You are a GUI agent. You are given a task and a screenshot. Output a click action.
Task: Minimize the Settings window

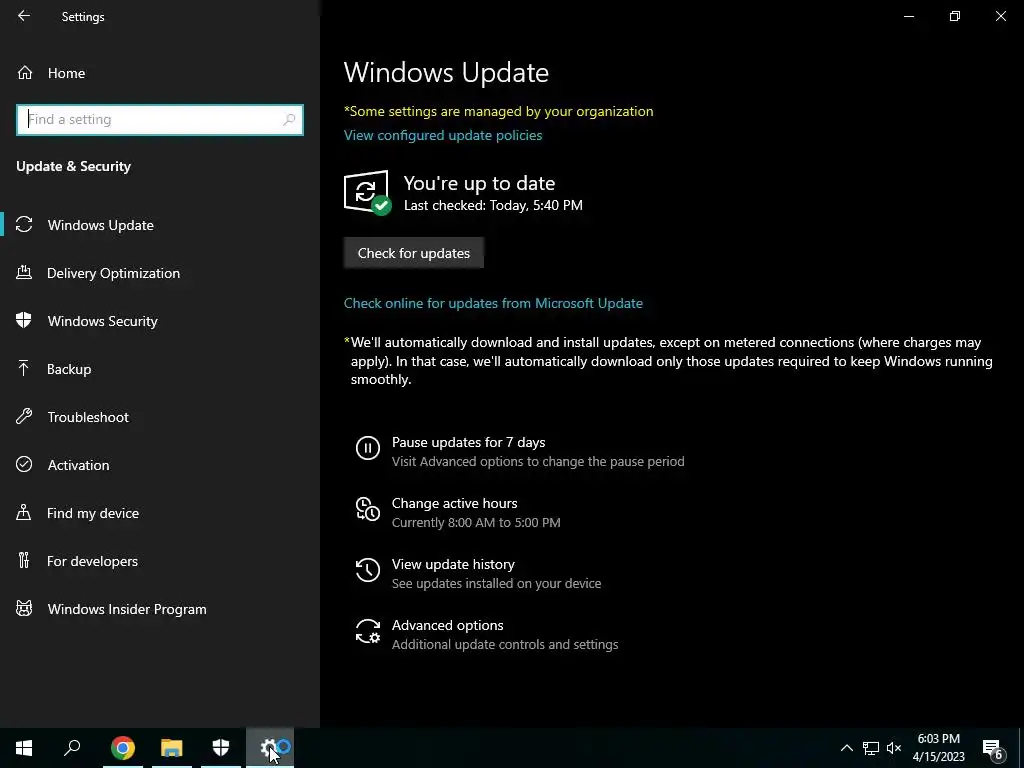(908, 16)
